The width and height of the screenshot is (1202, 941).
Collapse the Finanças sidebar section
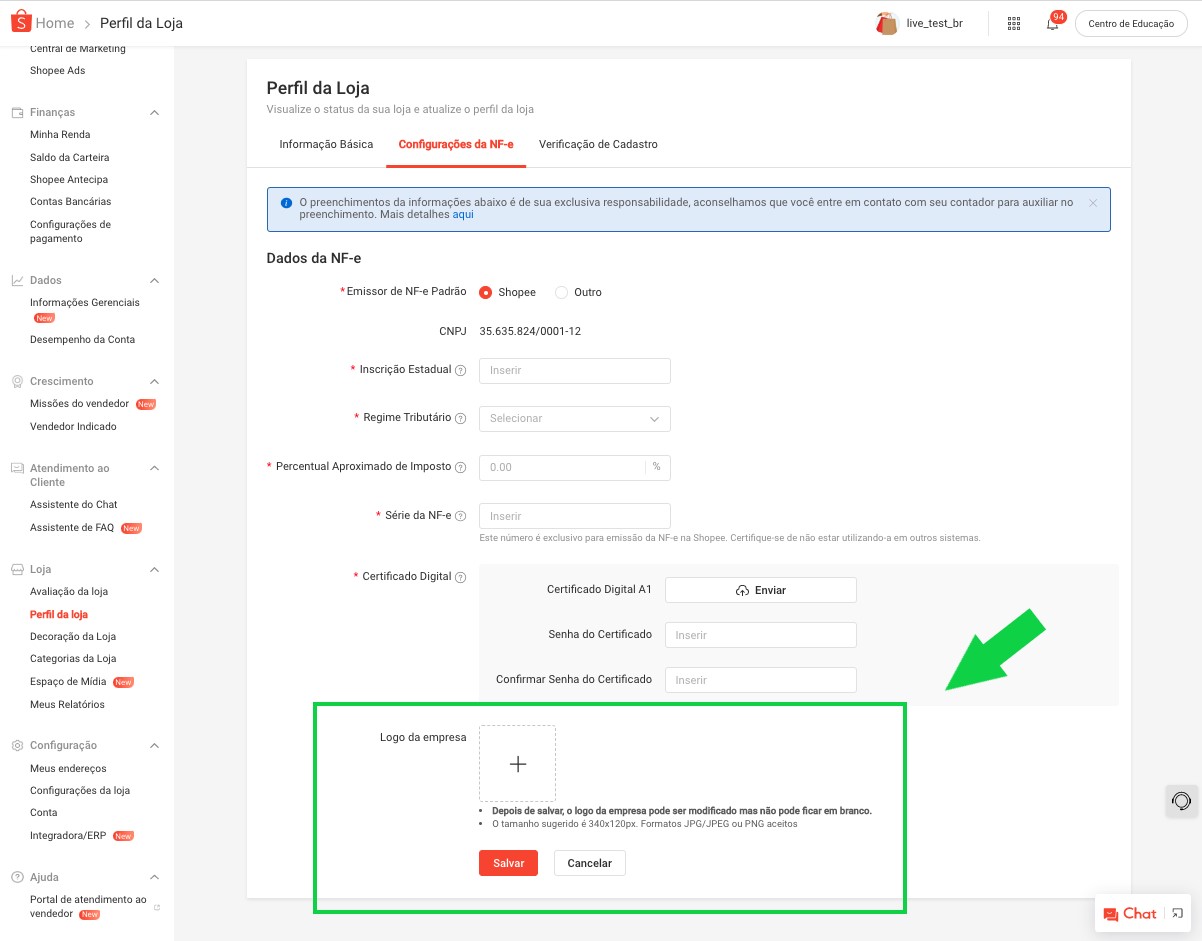152,112
